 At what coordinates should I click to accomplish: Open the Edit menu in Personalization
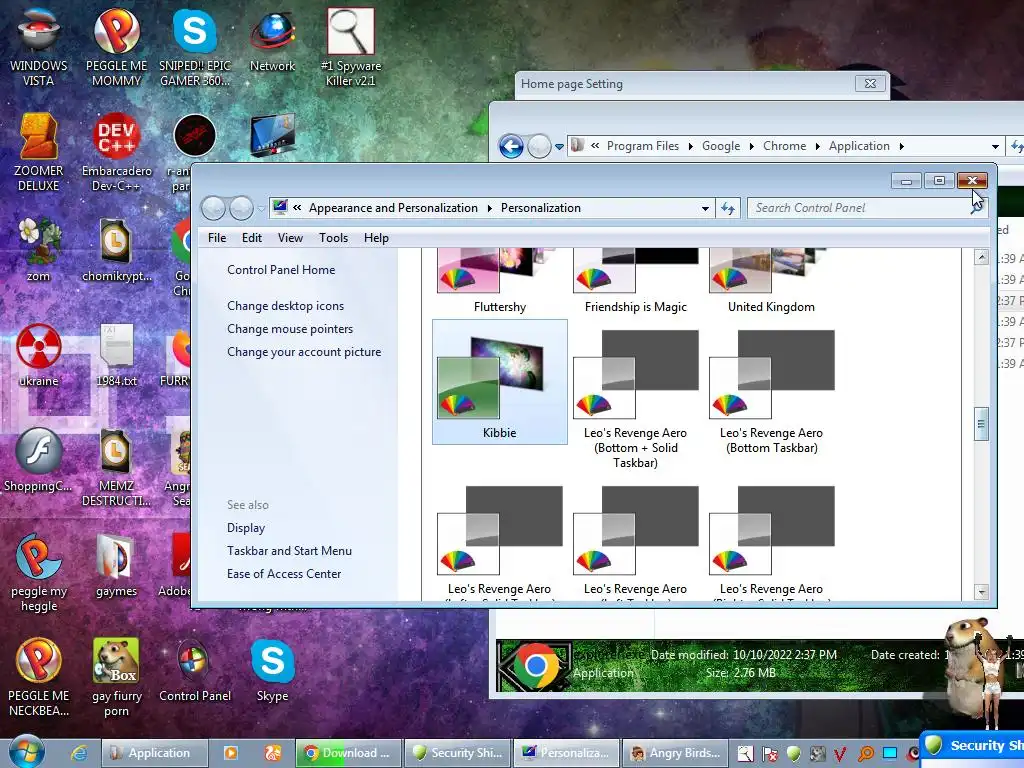pos(251,238)
